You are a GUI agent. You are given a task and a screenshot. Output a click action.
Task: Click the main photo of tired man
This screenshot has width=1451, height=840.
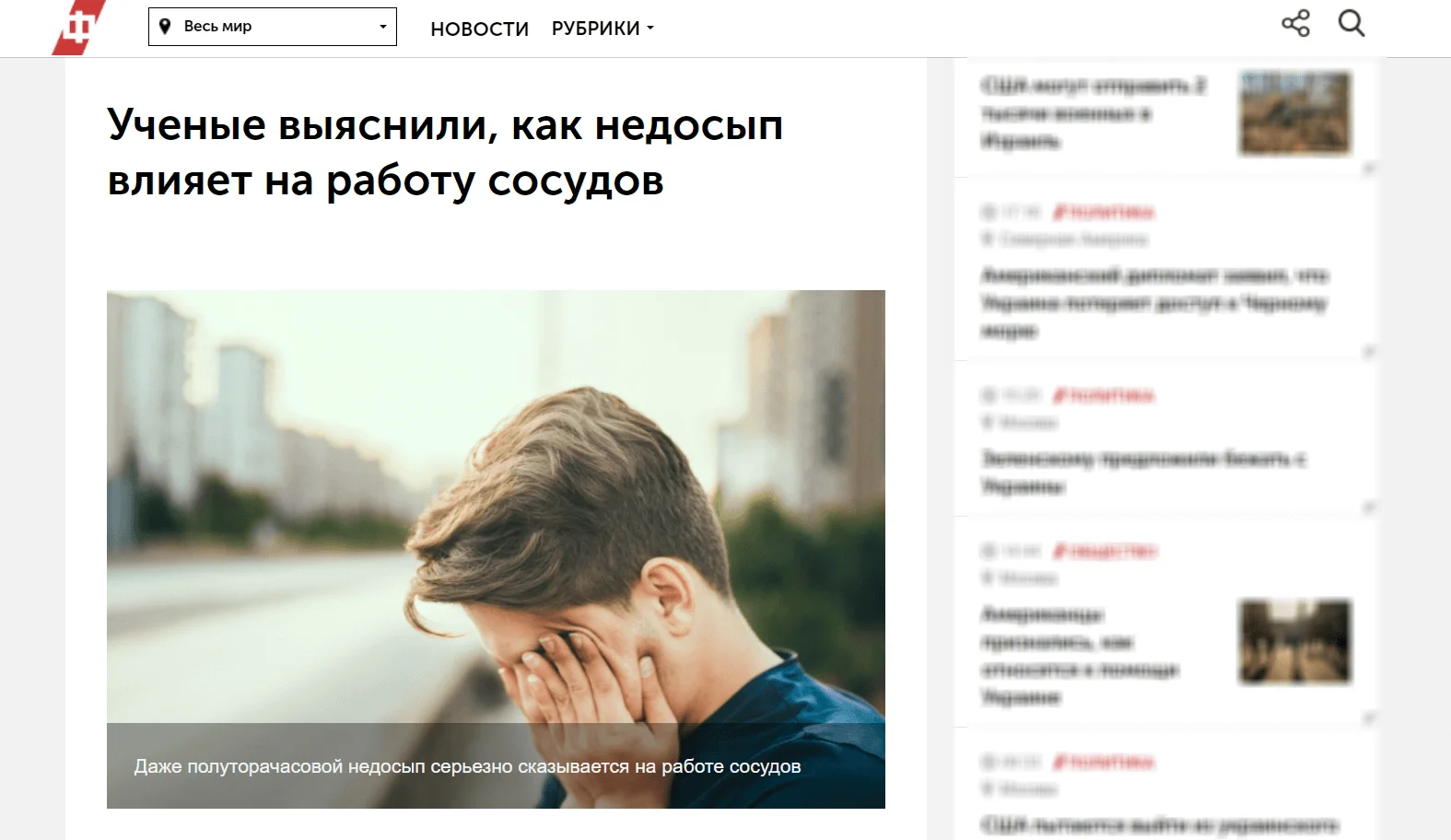pos(496,507)
